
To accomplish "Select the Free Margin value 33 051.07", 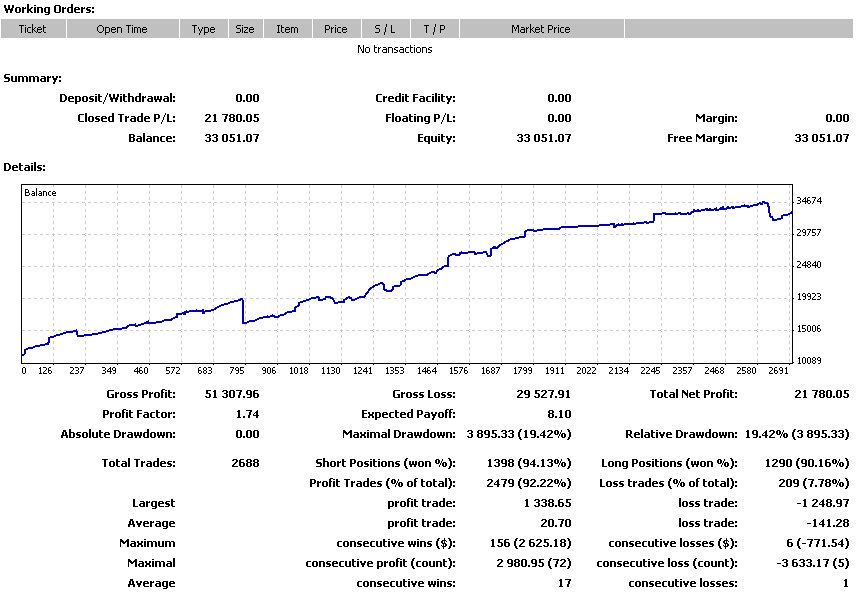I will (821, 138).
